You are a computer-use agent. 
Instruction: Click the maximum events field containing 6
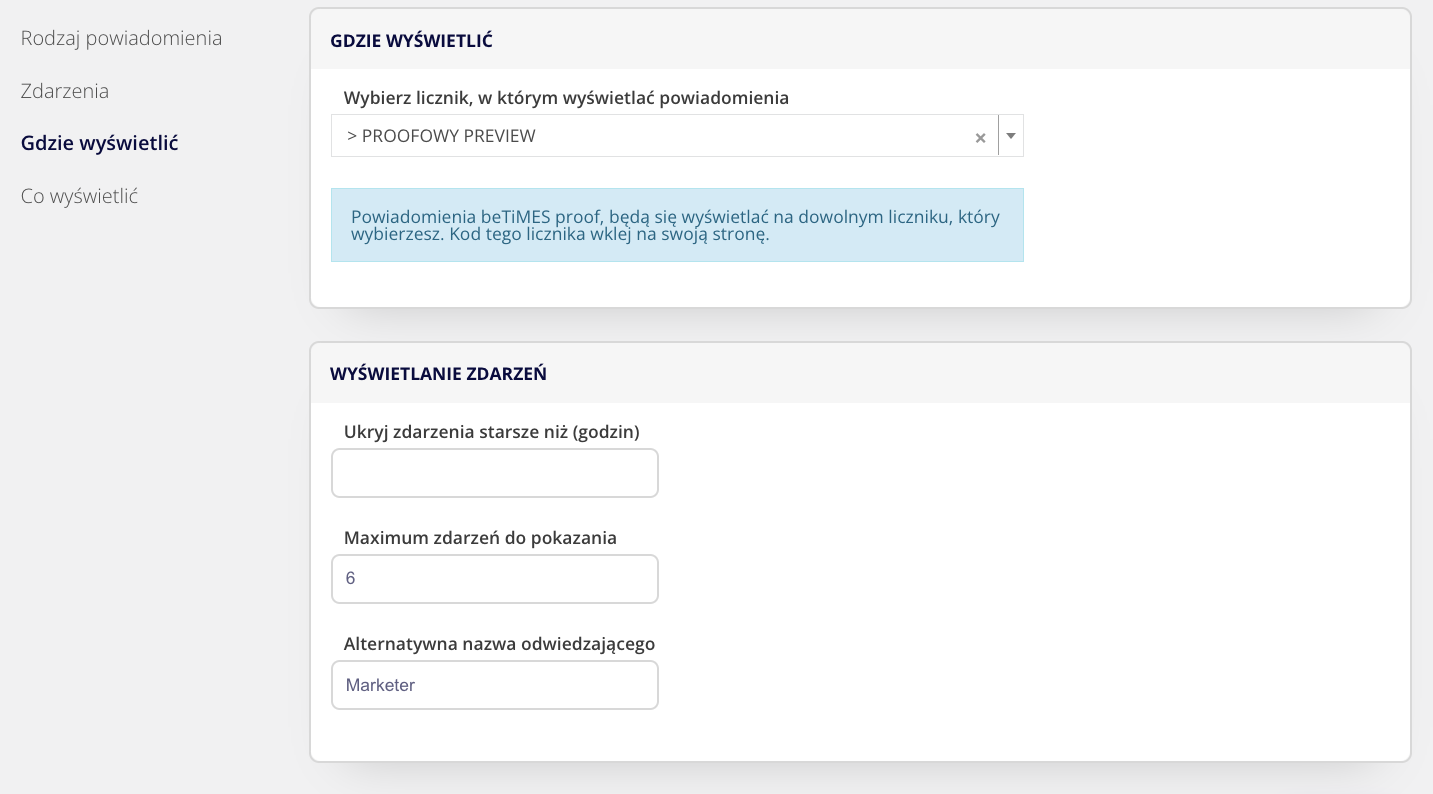(x=494, y=579)
